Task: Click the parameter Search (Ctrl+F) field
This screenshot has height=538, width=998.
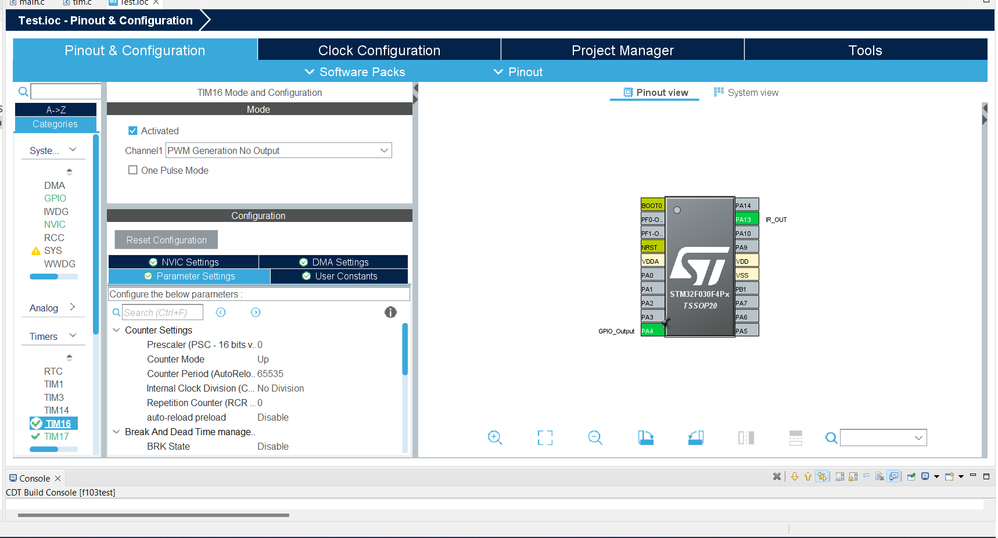Action: click(162, 312)
